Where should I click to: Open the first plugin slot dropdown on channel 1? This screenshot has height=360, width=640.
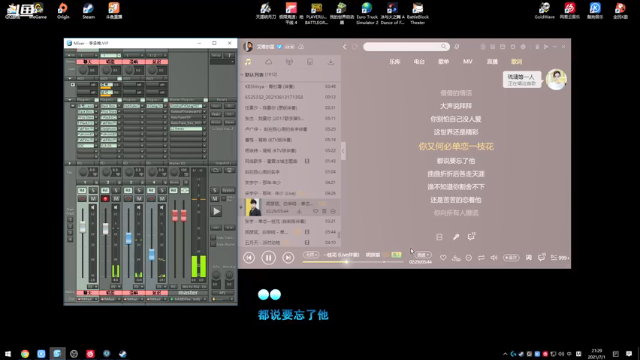(96, 106)
